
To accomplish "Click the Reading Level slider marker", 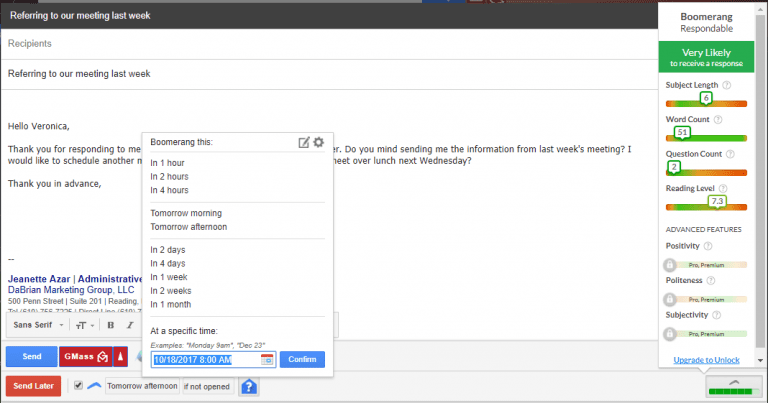I will click(x=717, y=202).
